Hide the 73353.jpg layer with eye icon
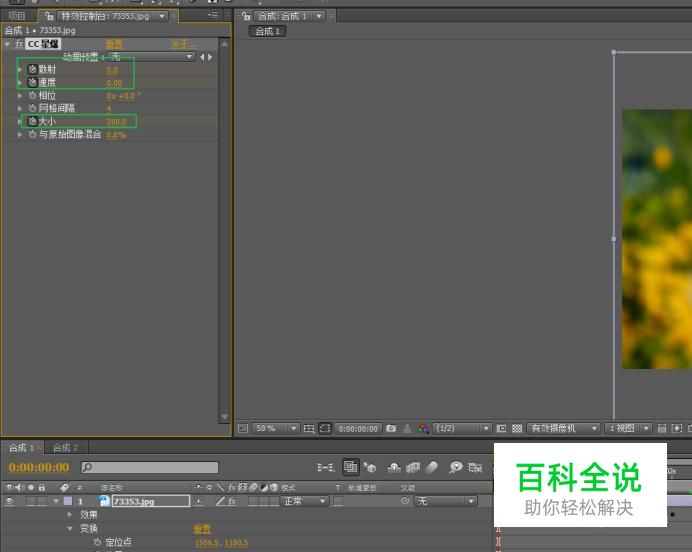692x552 pixels. 10,501
